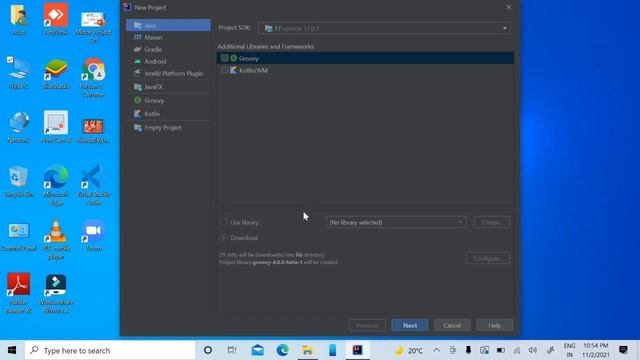Open Microsoft Edge from the taskbar

tap(282, 350)
